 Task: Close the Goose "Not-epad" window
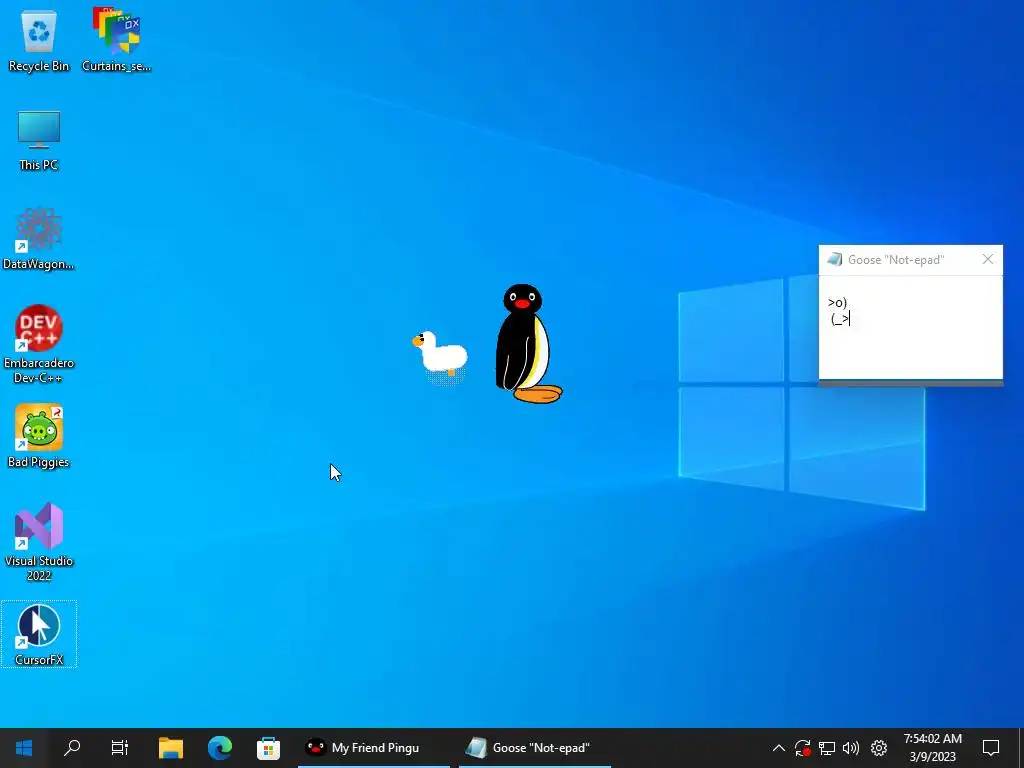point(987,260)
